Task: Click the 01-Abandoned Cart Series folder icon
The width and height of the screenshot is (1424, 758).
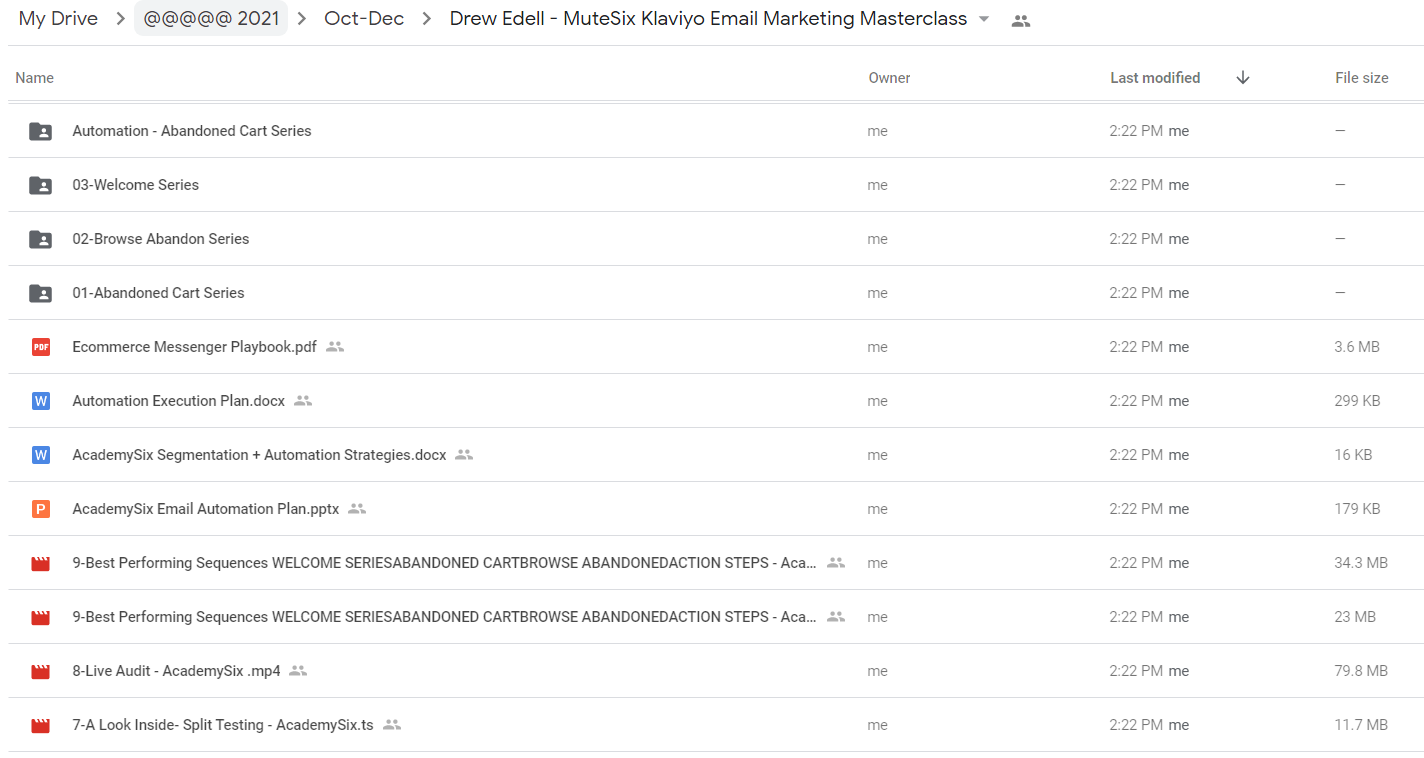Action: pos(40,293)
